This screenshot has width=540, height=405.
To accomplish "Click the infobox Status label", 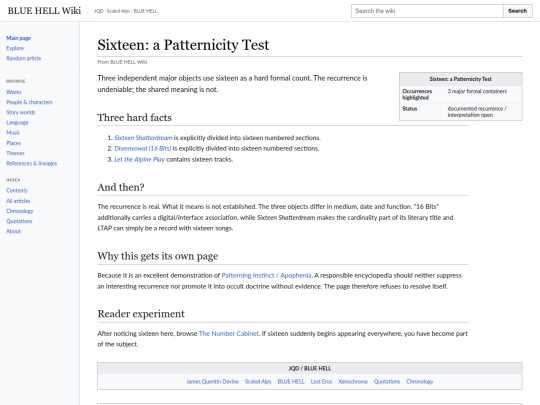I will (x=410, y=109).
